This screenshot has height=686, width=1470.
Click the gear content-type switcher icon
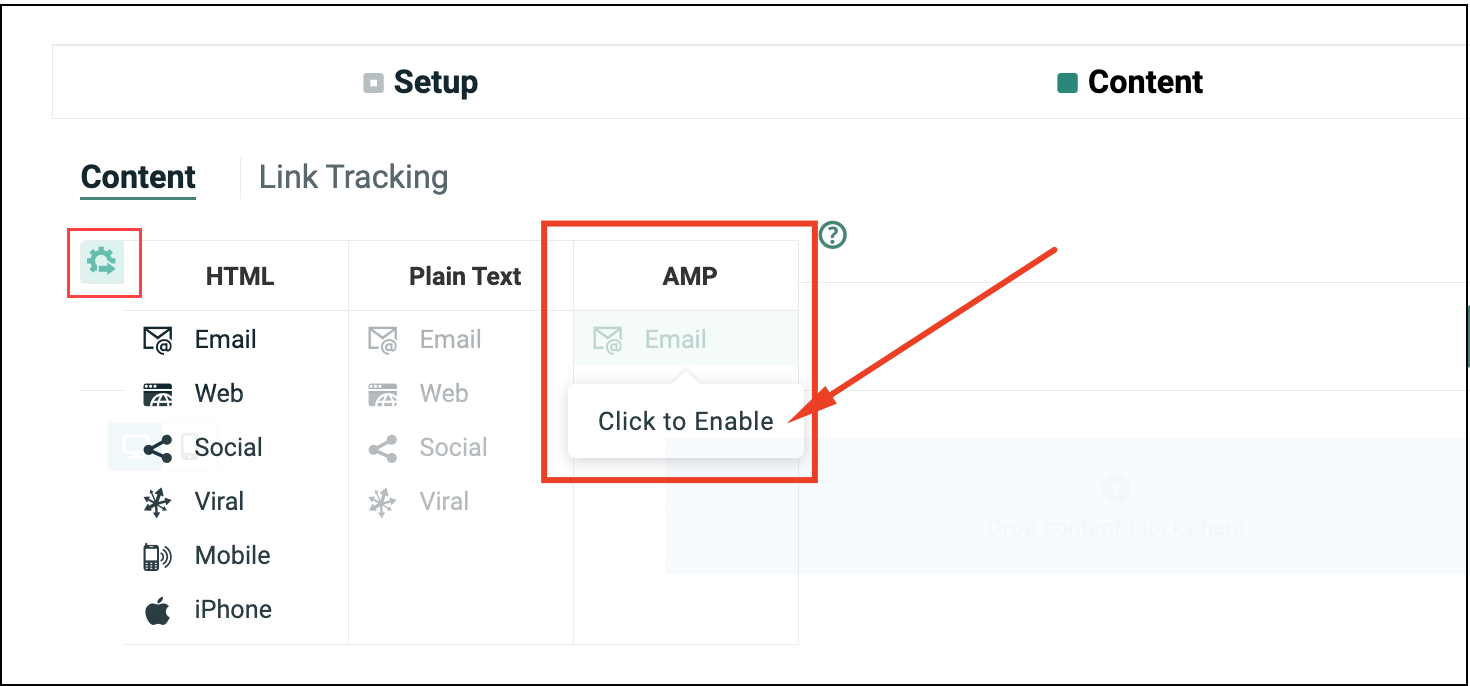[102, 262]
